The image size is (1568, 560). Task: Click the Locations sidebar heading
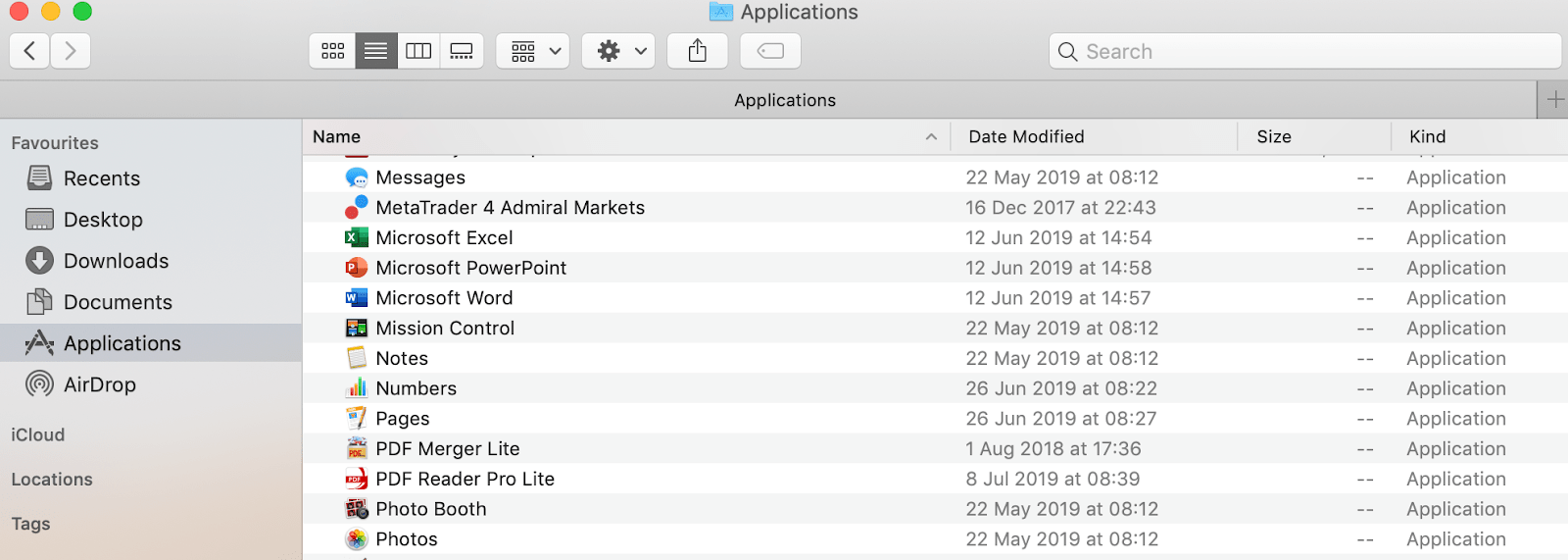[x=52, y=480]
